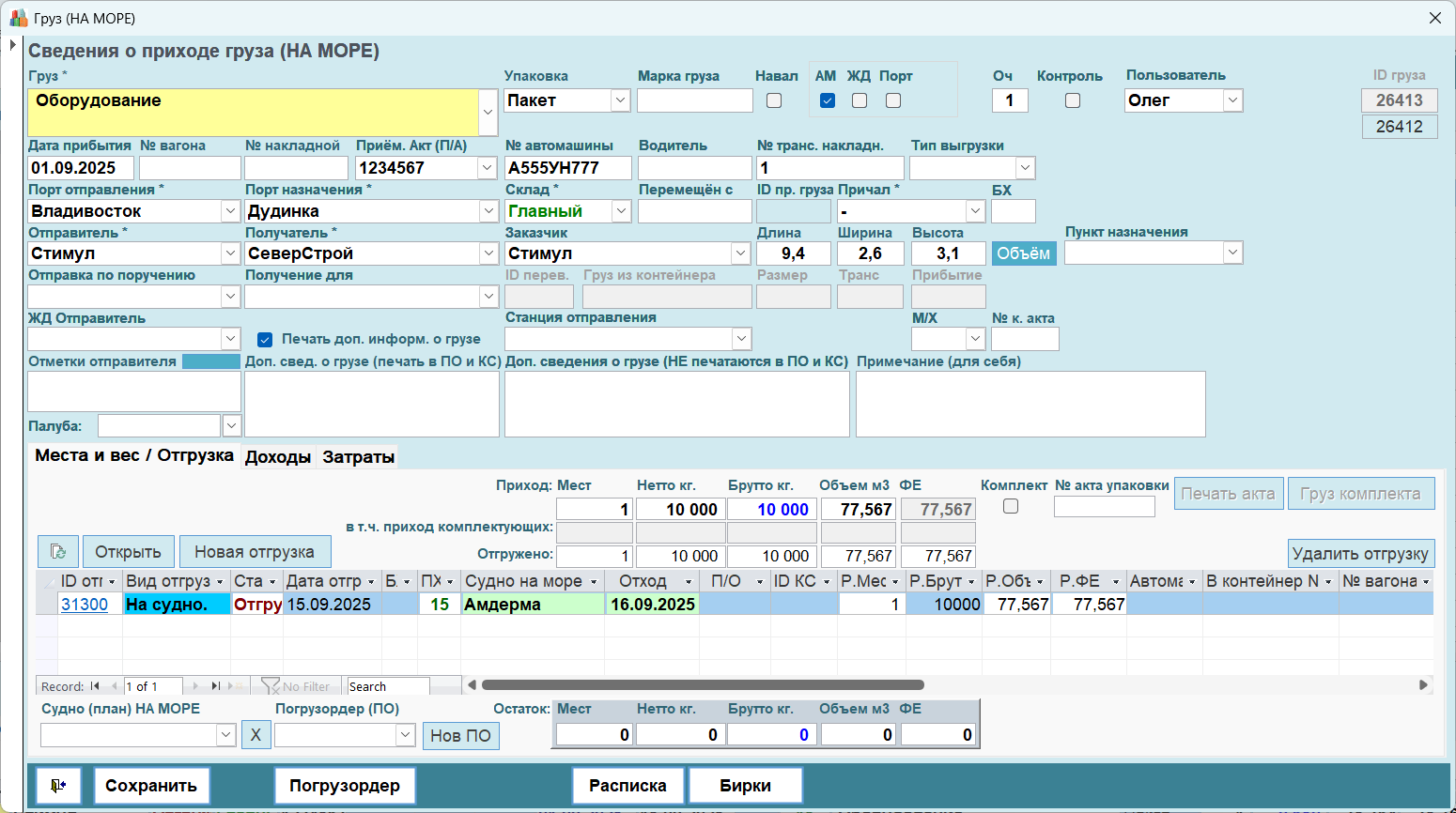Image resolution: width=1456 pixels, height=813 pixels.
Task: Expand the Упаковка dropdown
Action: point(620,100)
